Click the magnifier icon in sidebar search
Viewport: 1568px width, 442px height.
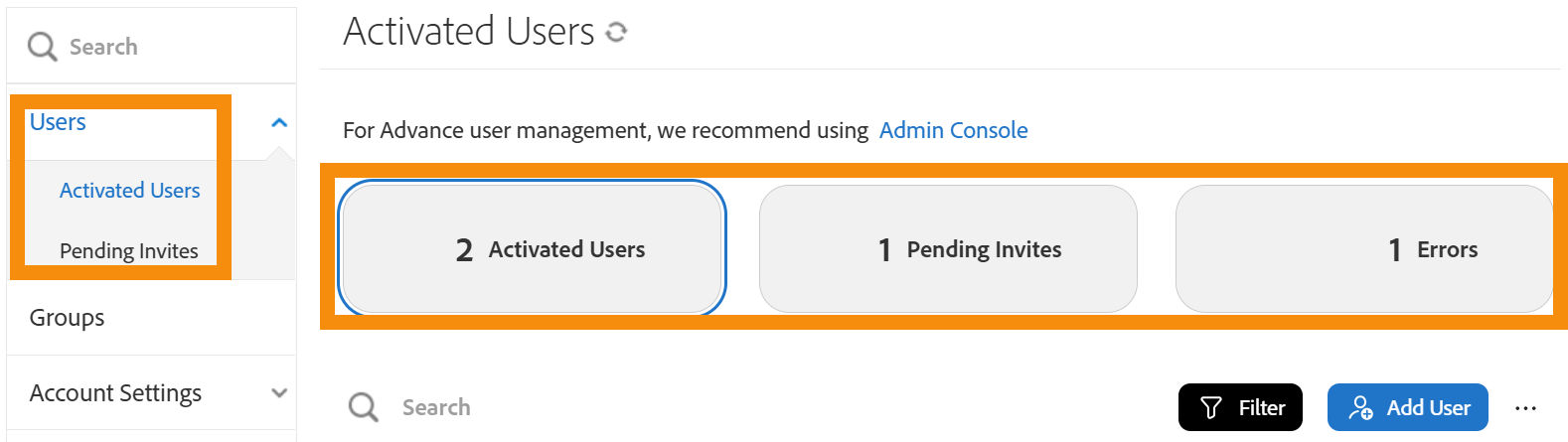point(42,47)
